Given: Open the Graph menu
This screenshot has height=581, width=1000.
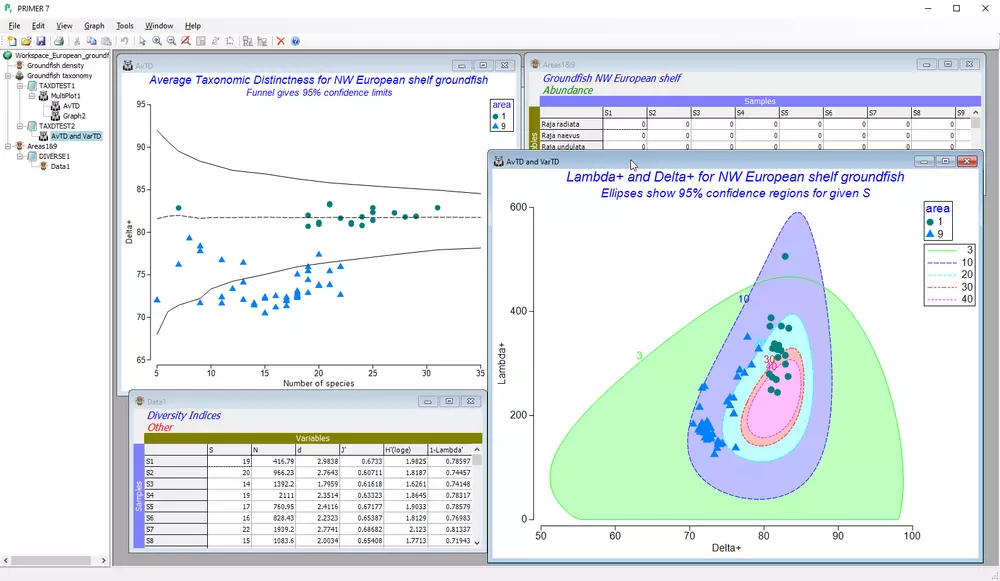Looking at the screenshot, I should pos(94,26).
